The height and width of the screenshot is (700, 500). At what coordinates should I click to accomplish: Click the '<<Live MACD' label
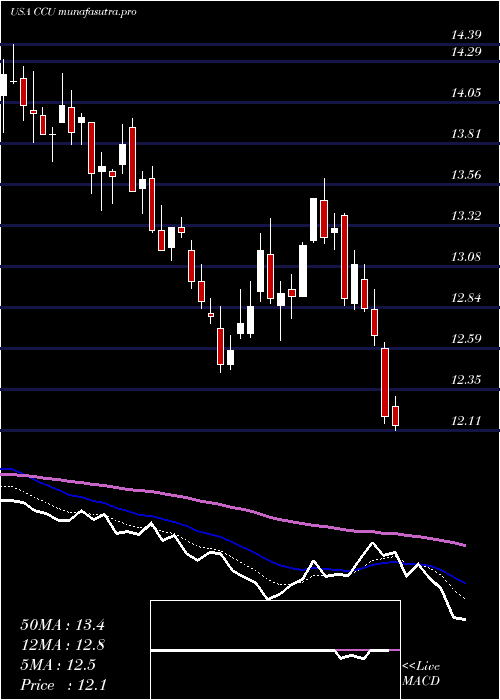[421, 674]
